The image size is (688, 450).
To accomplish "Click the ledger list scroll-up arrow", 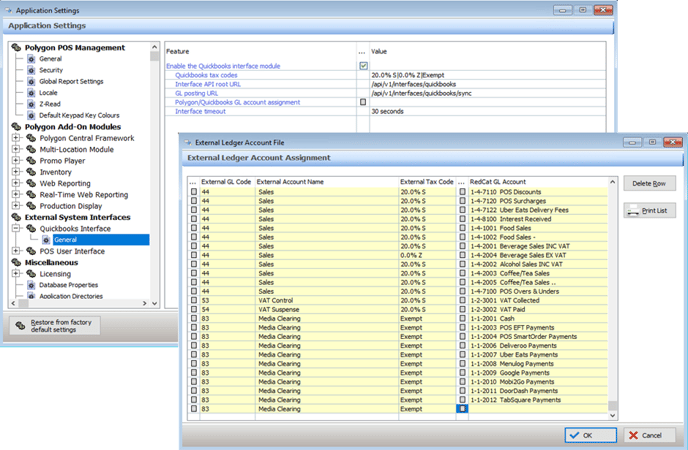I will [x=613, y=182].
